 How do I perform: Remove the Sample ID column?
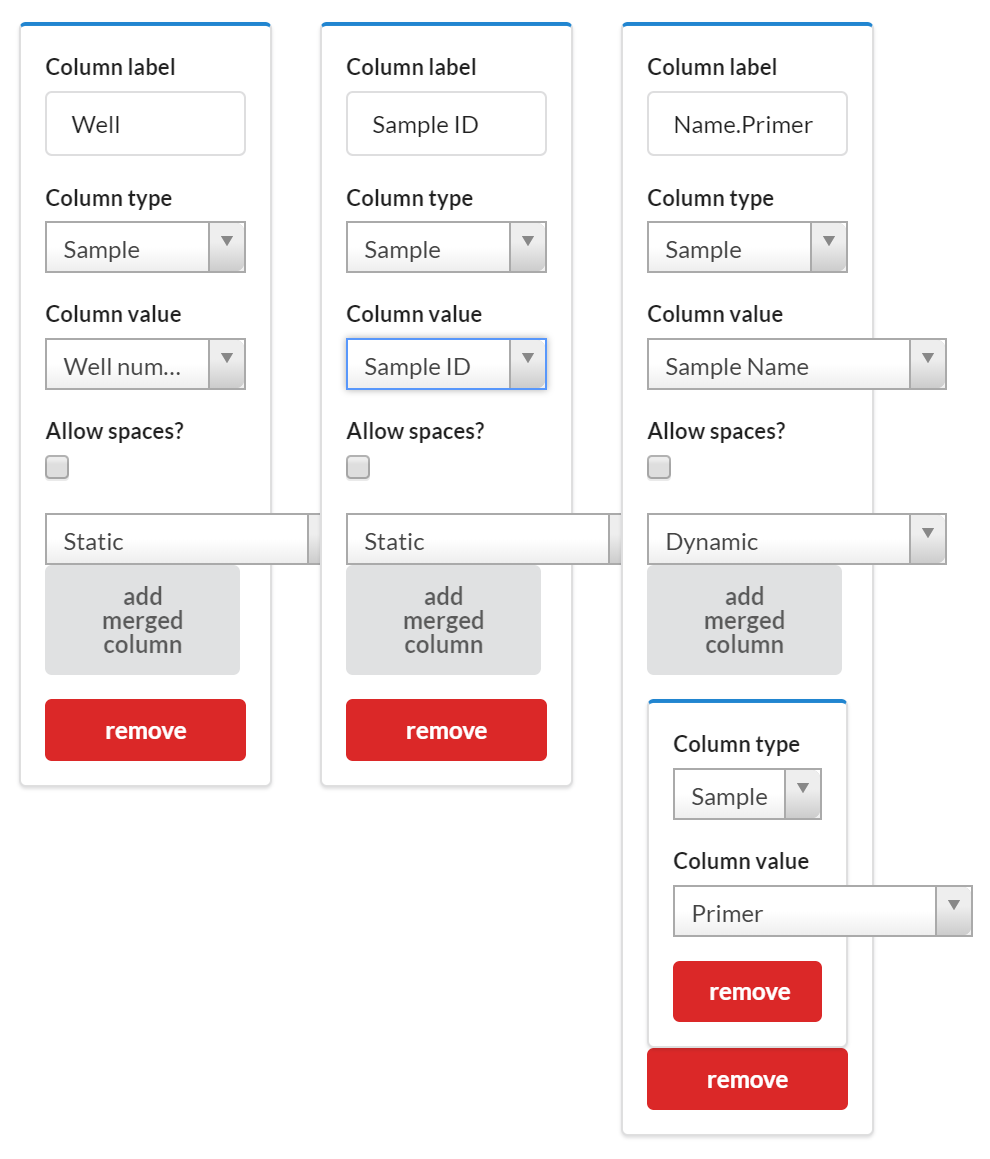446,730
